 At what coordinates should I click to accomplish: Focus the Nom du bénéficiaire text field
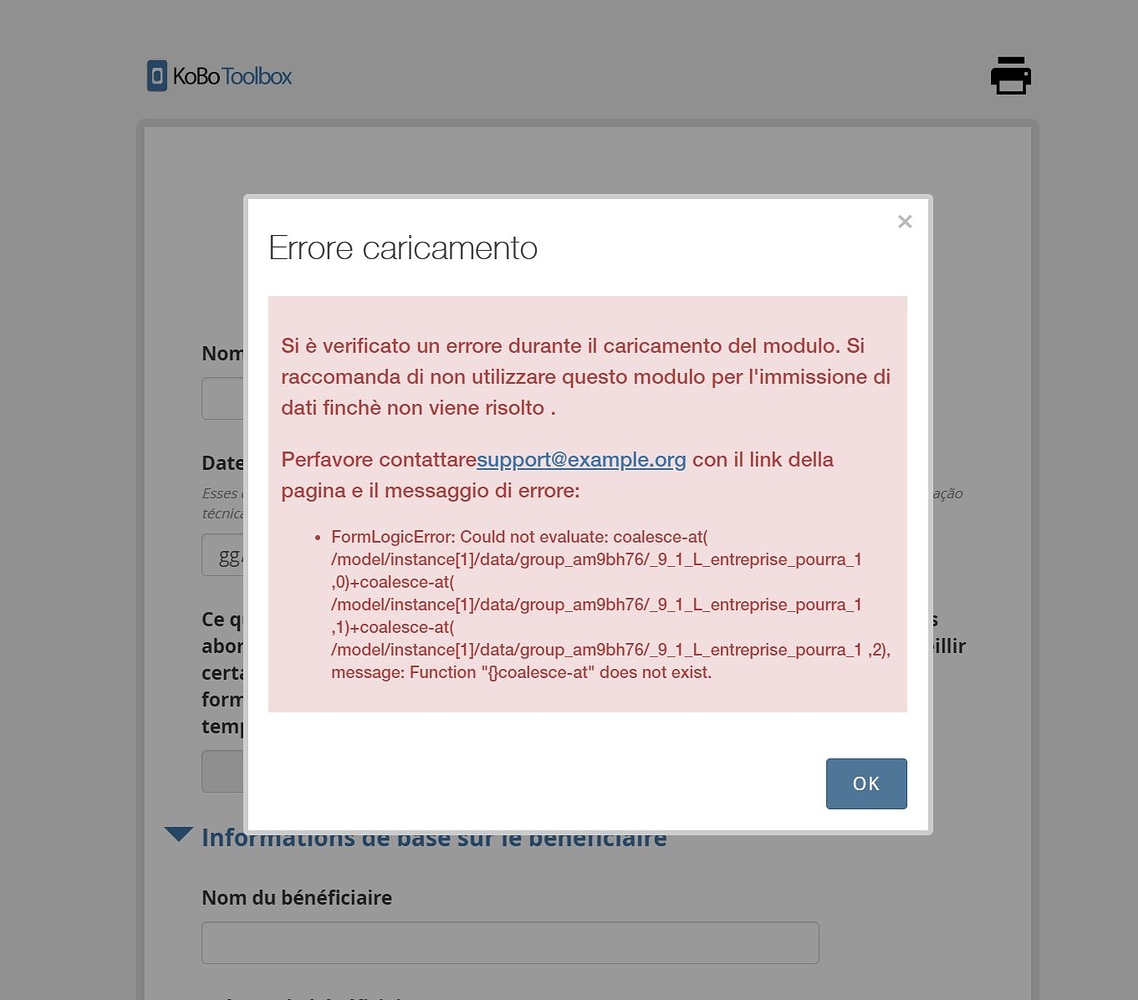click(x=510, y=943)
